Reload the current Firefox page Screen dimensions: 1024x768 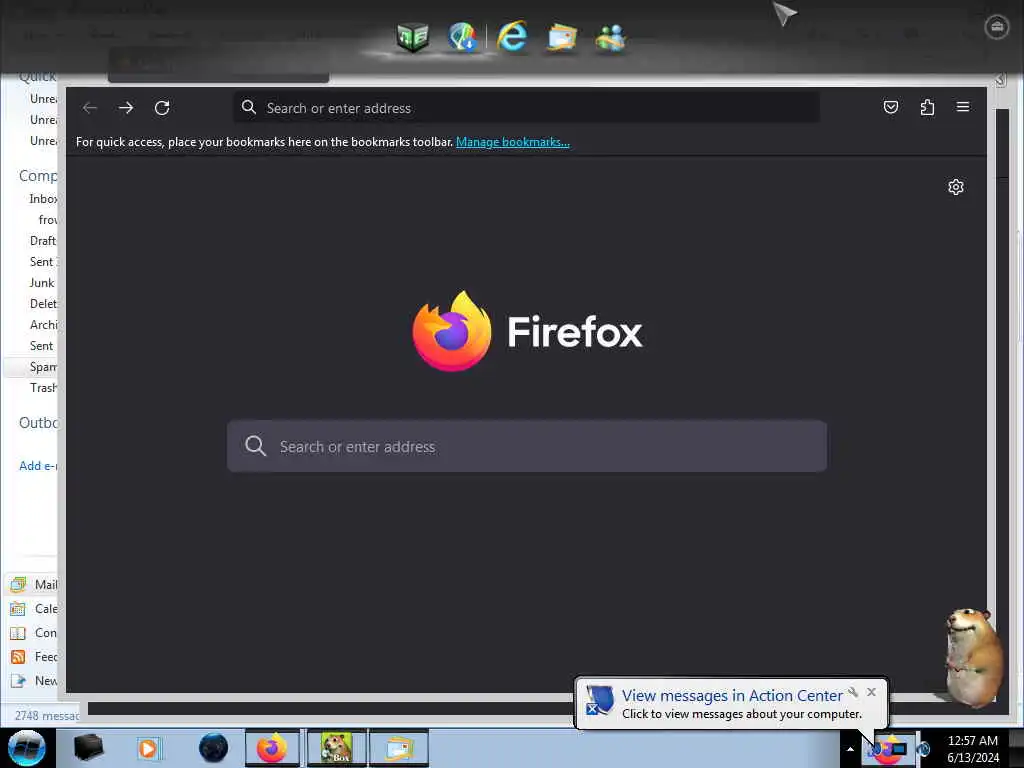[x=162, y=108]
